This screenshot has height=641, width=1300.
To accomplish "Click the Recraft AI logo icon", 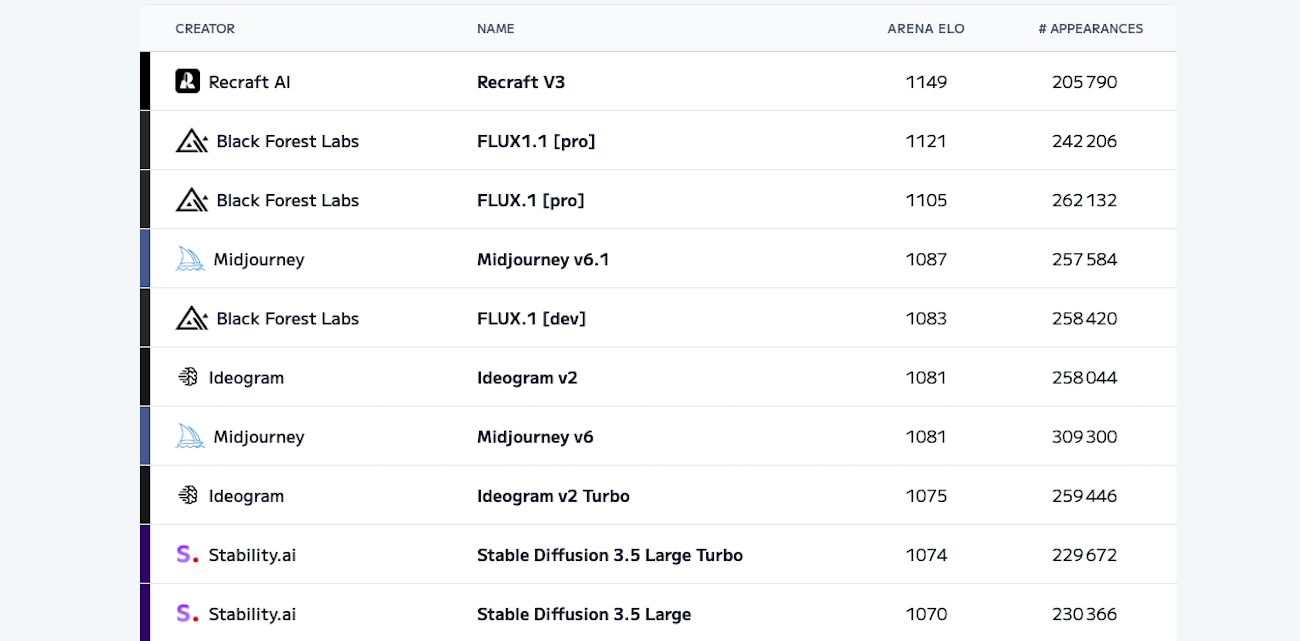I will coord(187,81).
